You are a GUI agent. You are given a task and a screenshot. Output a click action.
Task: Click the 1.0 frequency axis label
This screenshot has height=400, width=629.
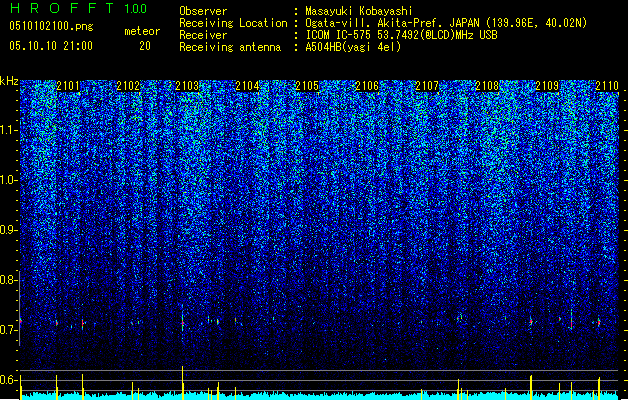(x=8, y=180)
